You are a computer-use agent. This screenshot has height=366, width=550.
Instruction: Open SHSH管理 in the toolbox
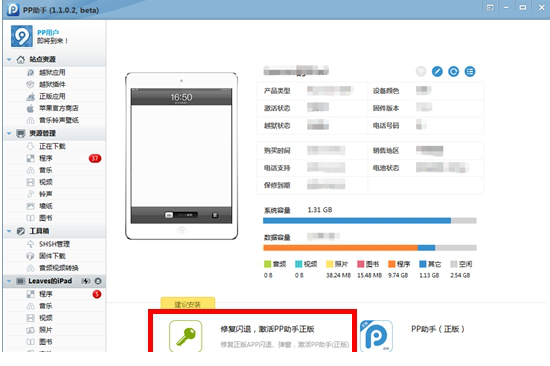click(x=54, y=244)
